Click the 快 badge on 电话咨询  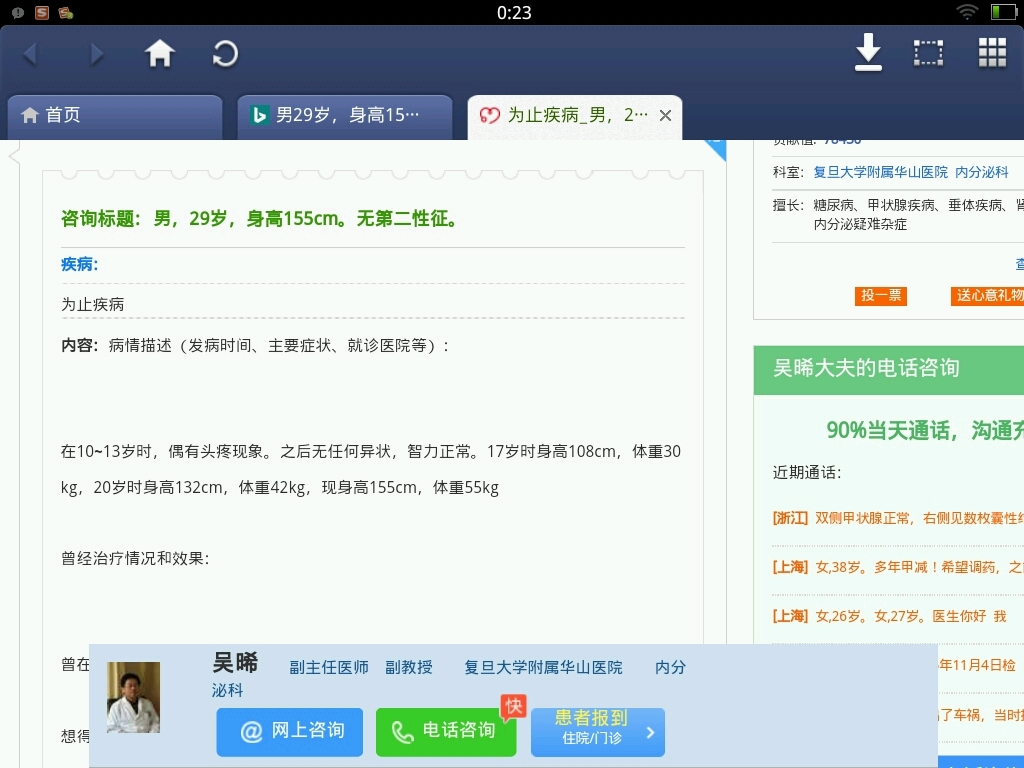pyautogui.click(x=513, y=707)
